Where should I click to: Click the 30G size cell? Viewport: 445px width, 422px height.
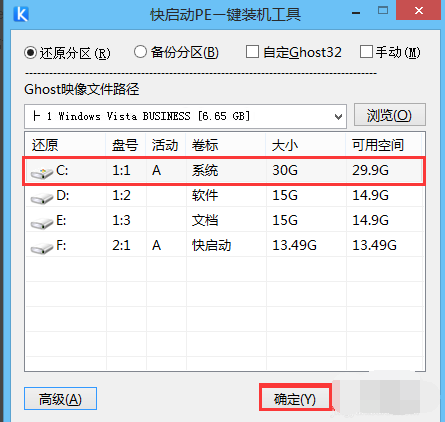(285, 170)
